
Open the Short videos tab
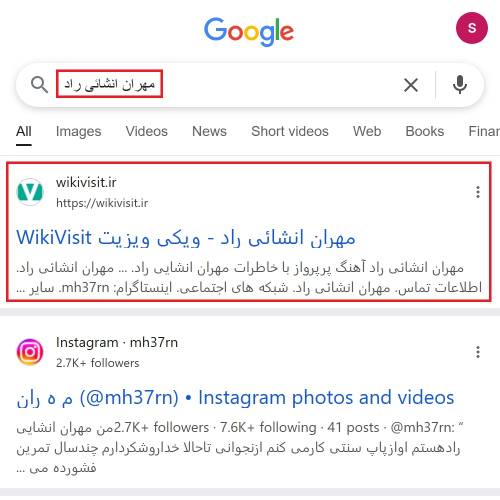[x=290, y=131]
